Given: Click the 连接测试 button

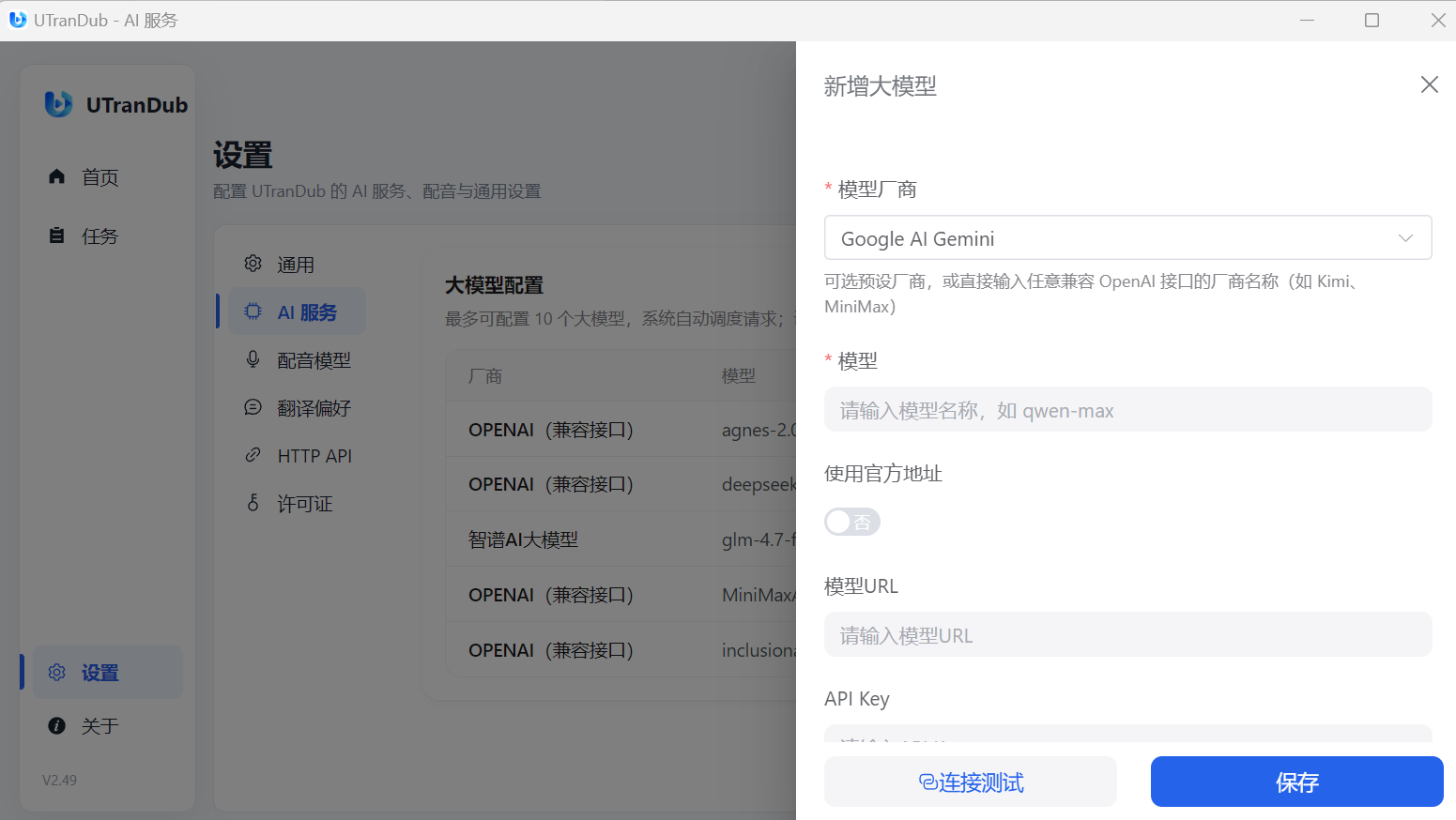Looking at the screenshot, I should (971, 782).
